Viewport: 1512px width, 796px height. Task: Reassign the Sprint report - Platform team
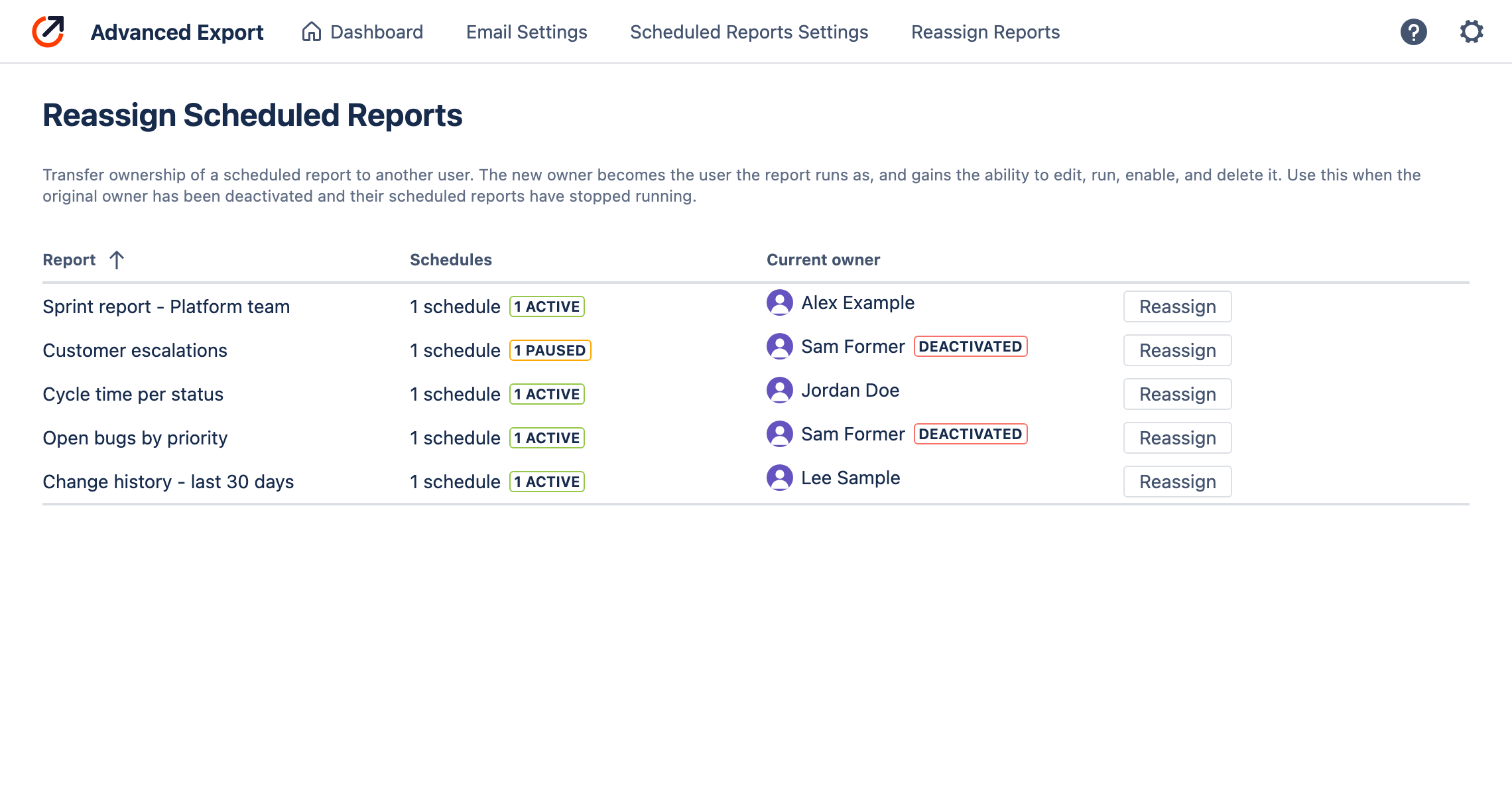point(1177,306)
